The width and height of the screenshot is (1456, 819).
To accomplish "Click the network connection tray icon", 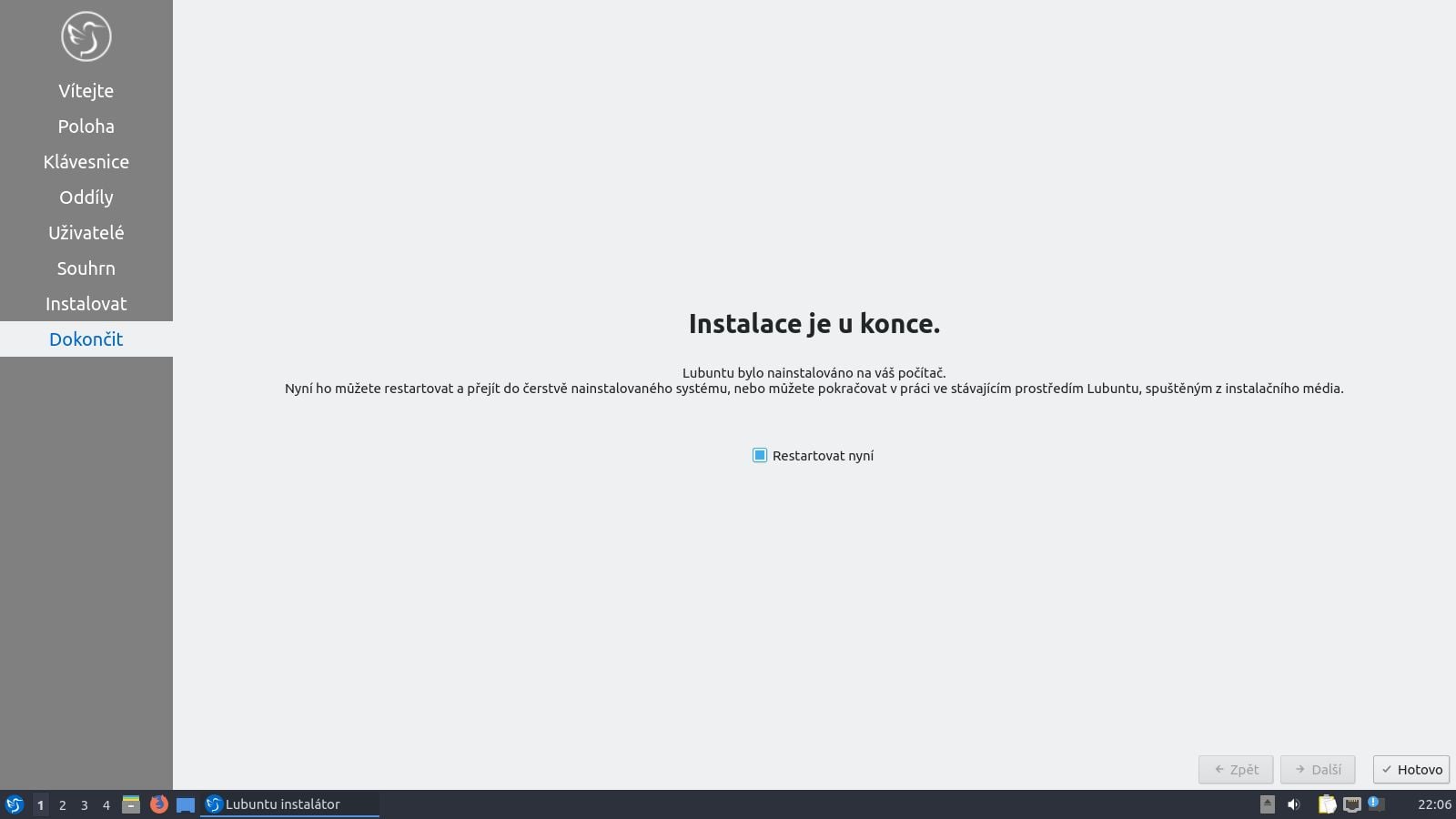I will pyautogui.click(x=1353, y=804).
